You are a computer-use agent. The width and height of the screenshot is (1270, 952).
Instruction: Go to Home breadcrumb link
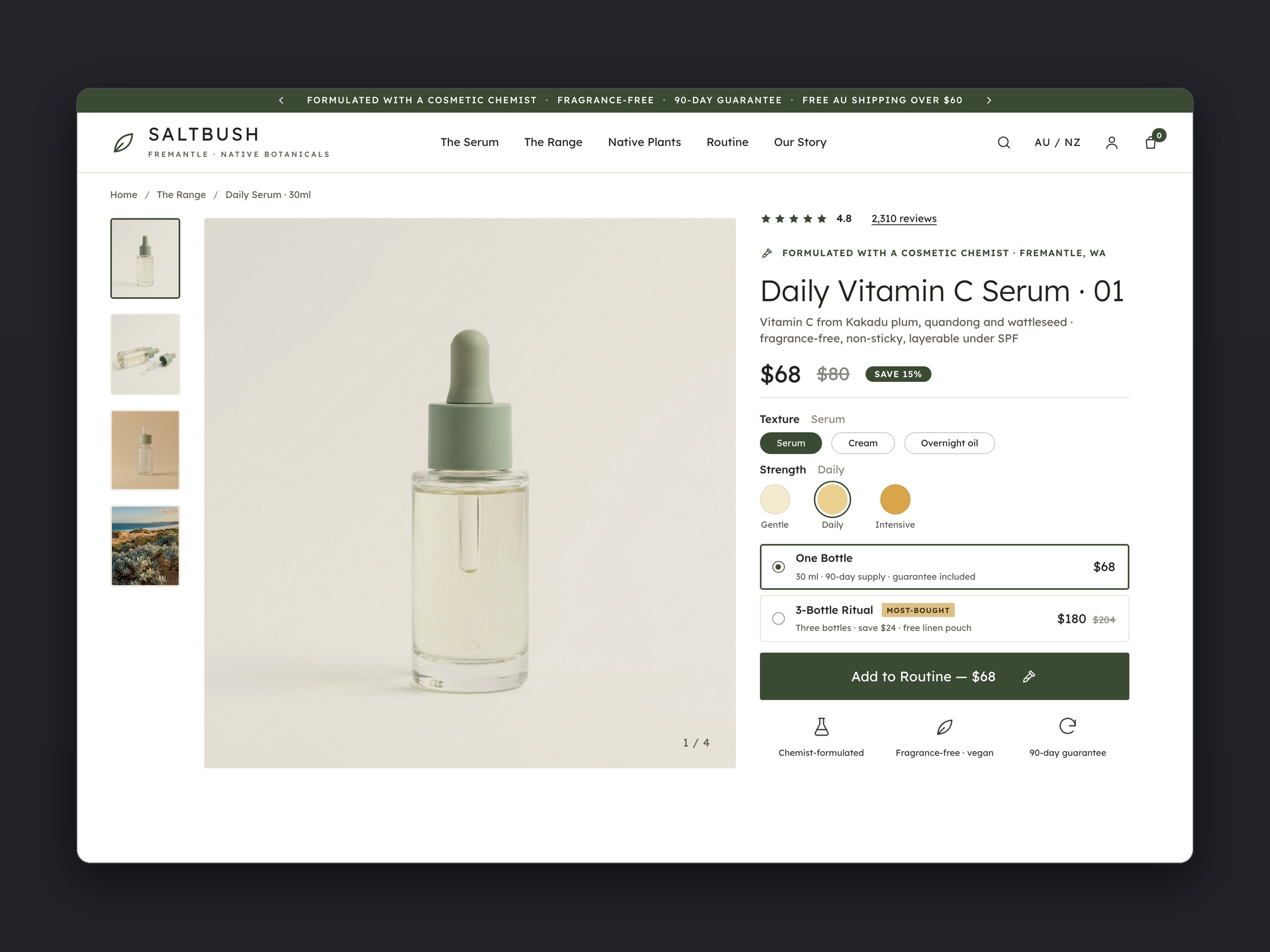point(123,195)
